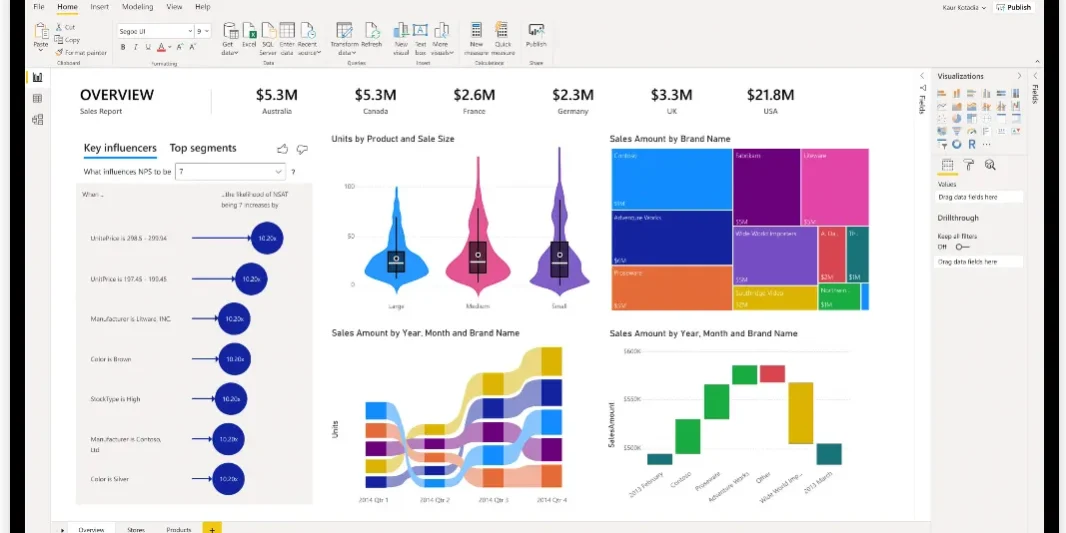Toggle underline text formatting
The width and height of the screenshot is (1066, 533).
(149, 47)
